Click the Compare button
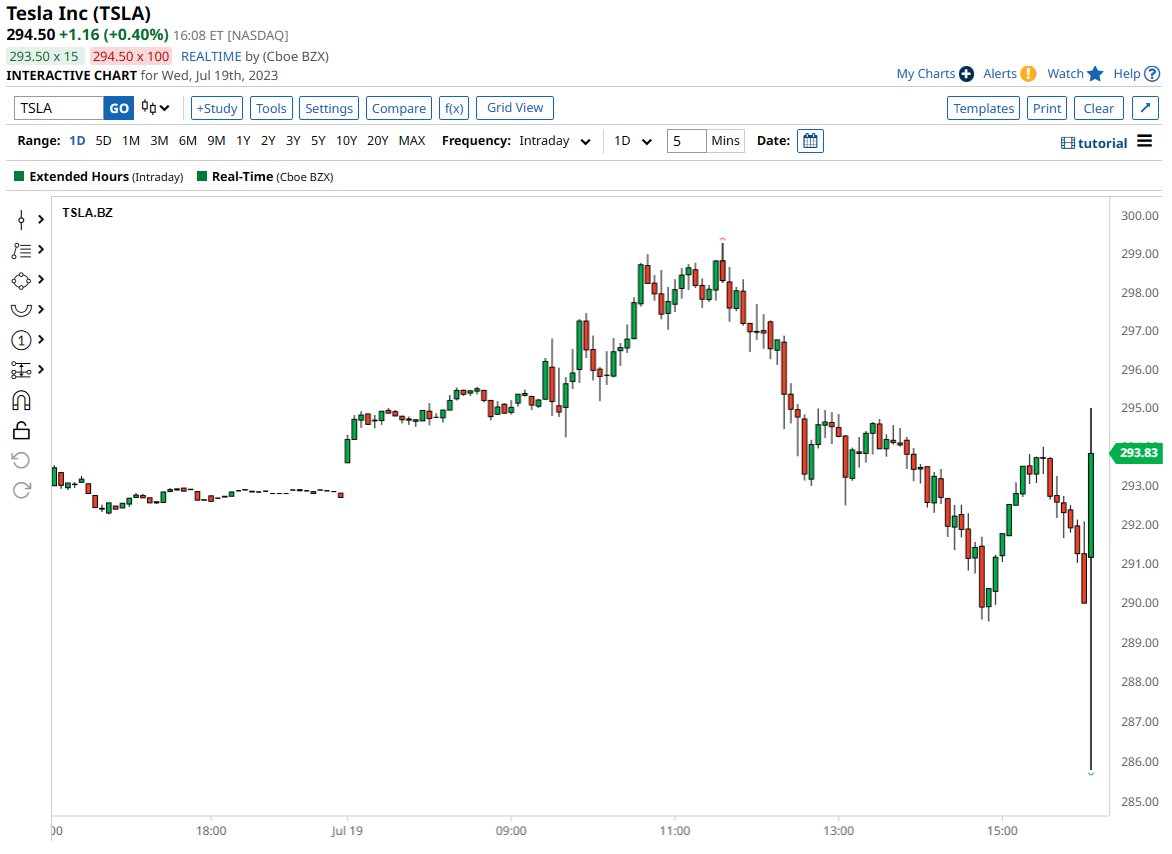Image resolution: width=1172 pixels, height=854 pixels. tap(398, 108)
